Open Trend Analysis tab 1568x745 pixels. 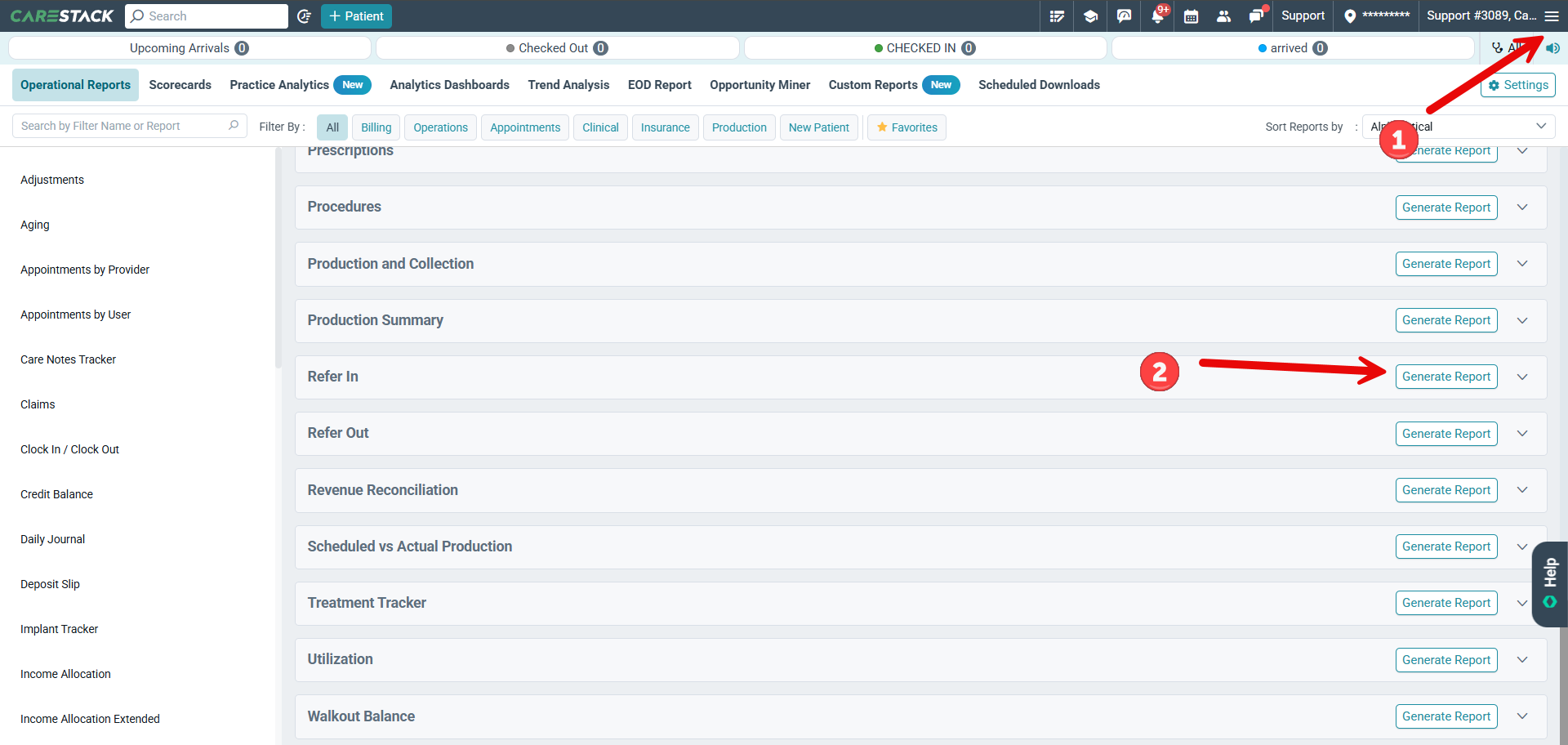[x=568, y=85]
